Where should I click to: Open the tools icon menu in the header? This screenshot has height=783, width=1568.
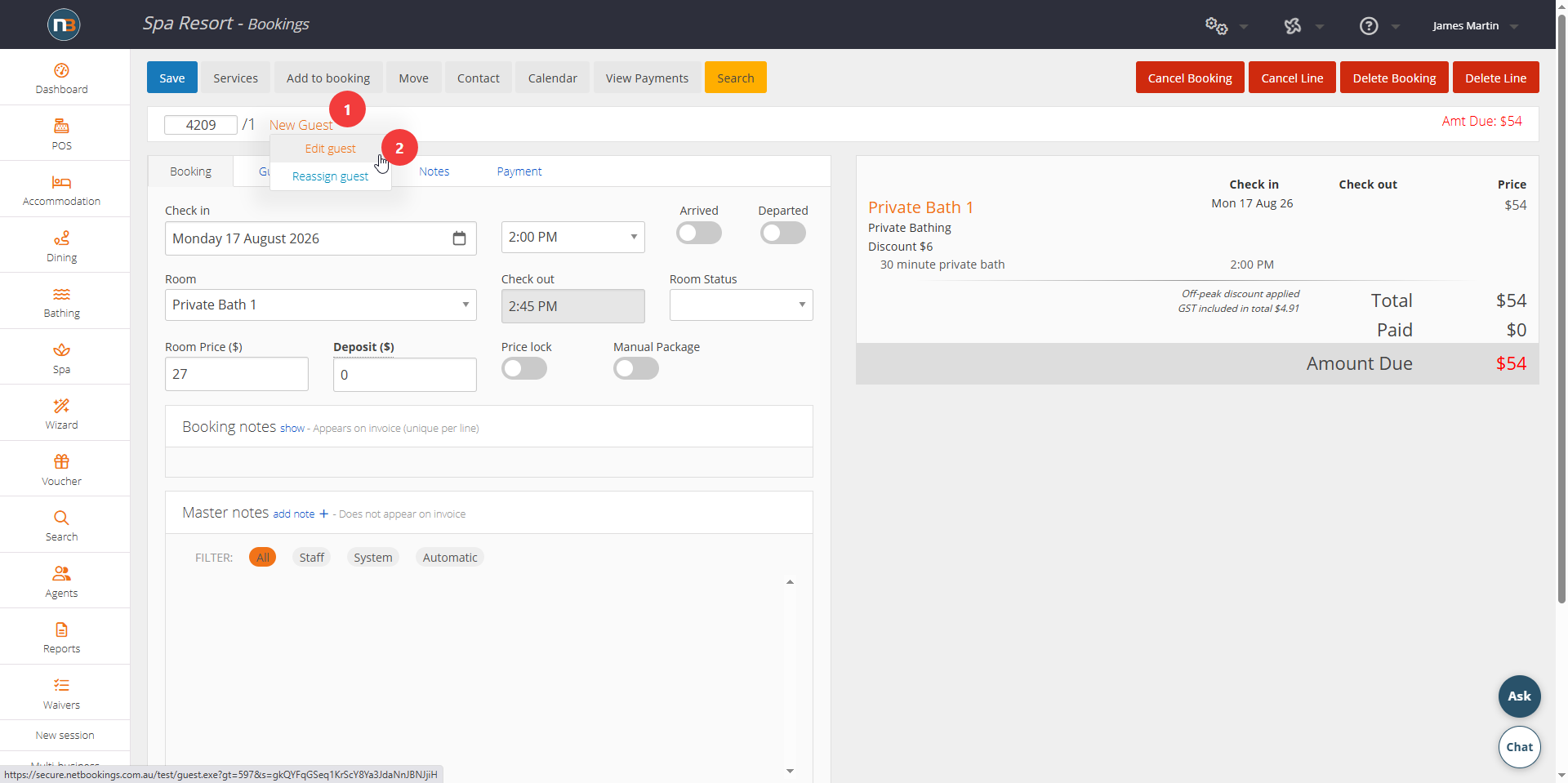tap(1293, 26)
